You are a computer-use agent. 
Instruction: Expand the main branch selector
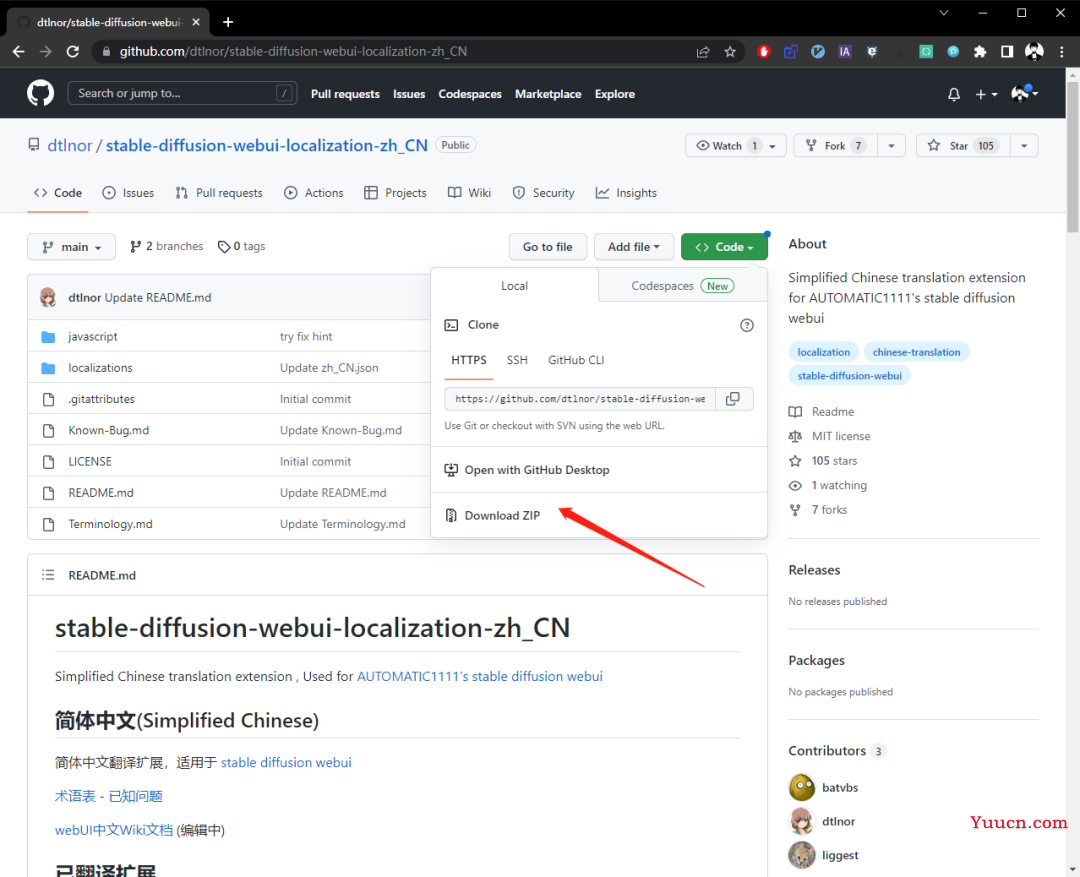(x=72, y=247)
